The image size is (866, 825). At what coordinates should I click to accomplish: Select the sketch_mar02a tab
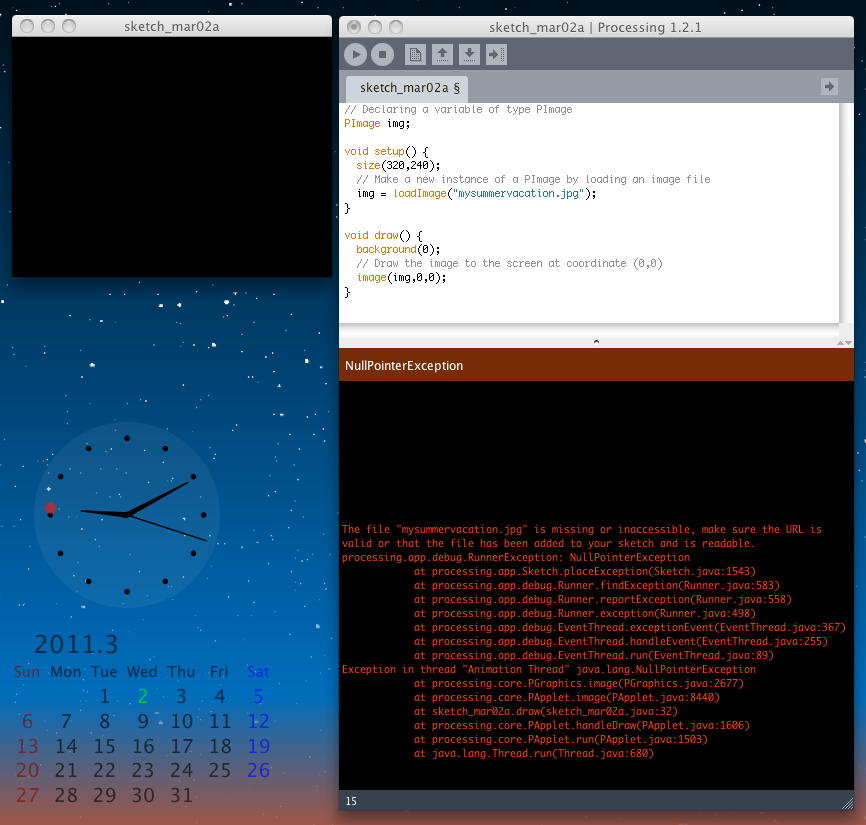click(x=407, y=88)
